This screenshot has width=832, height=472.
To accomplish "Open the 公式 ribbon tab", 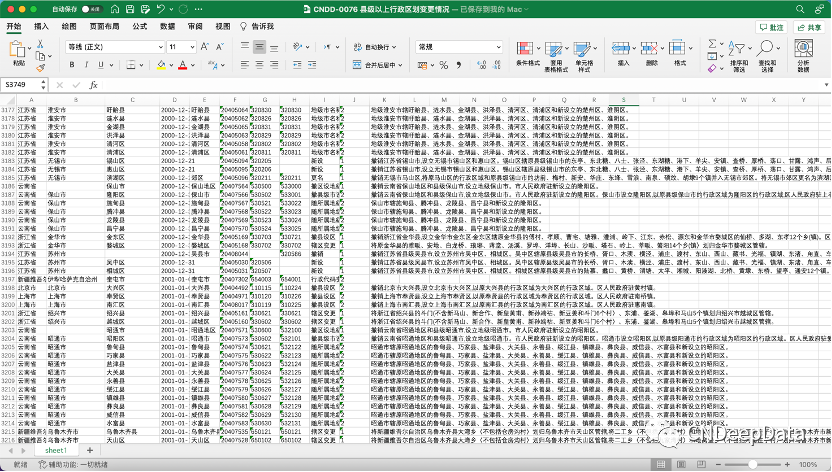I will (140, 27).
